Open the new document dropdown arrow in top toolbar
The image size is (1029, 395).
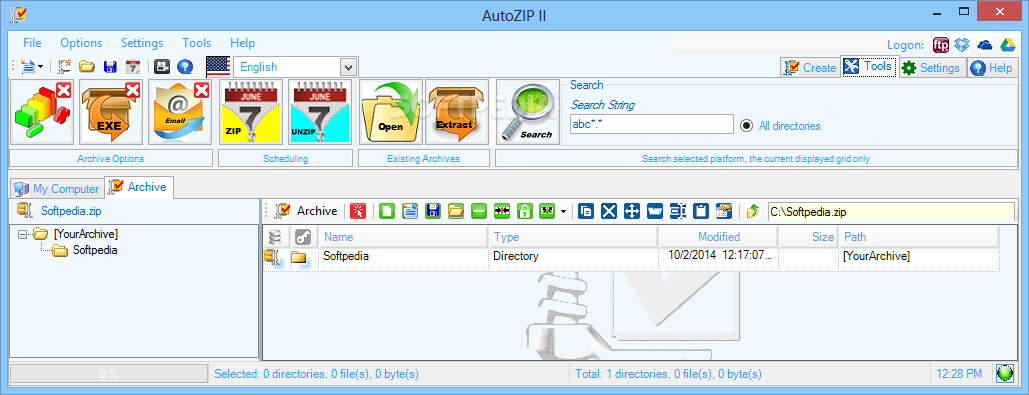tap(40, 67)
